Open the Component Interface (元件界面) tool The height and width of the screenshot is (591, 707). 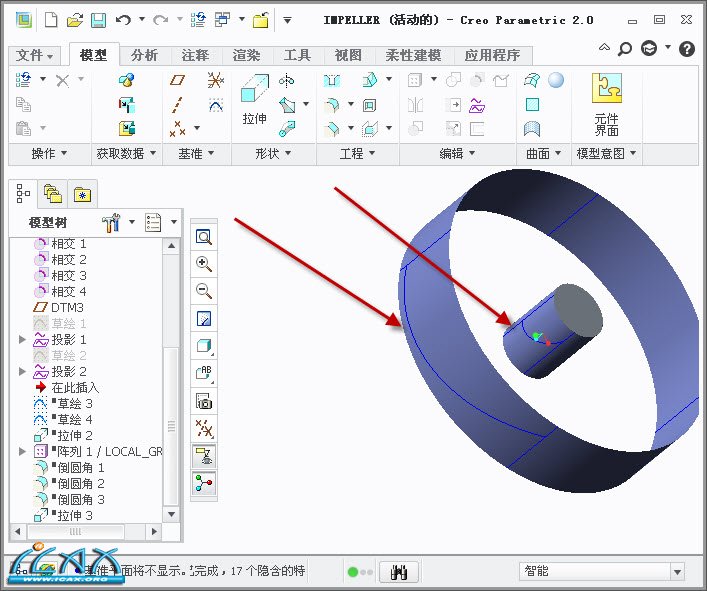[x=606, y=105]
